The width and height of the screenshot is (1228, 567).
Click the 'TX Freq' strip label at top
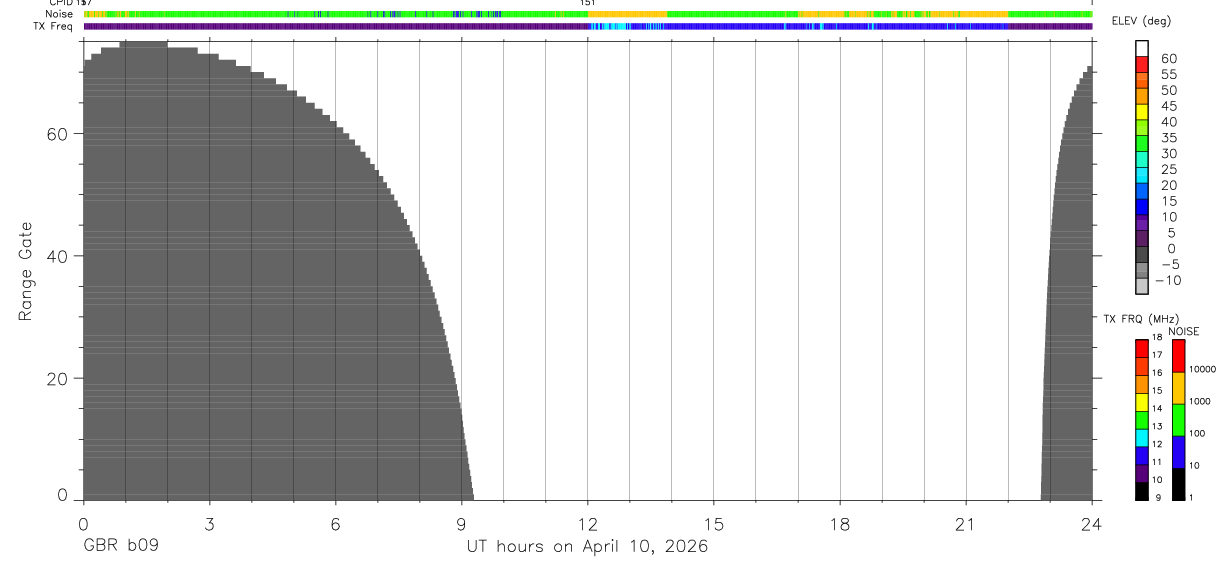(52, 26)
